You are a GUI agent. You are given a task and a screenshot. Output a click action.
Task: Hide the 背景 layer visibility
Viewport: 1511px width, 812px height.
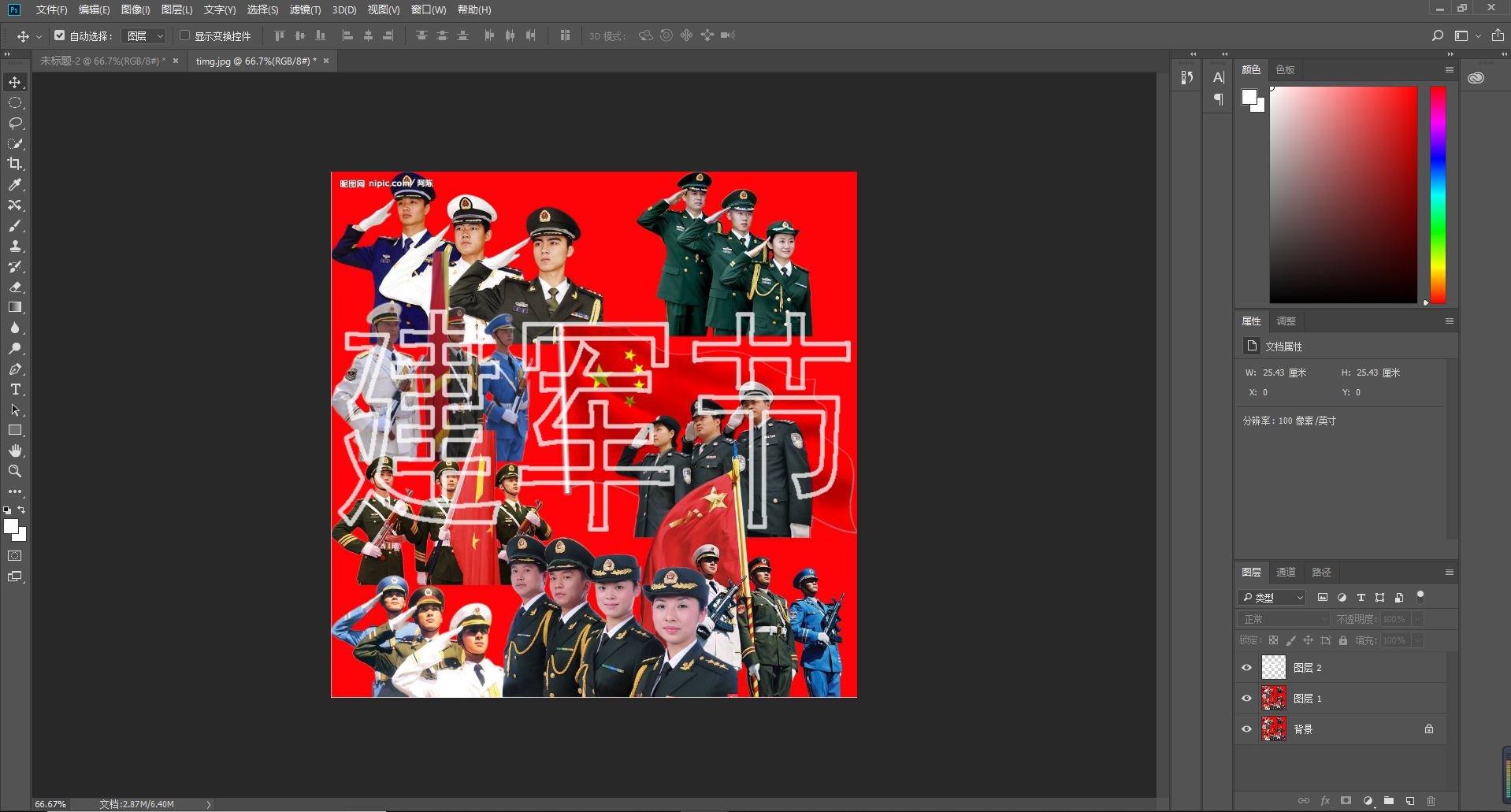pos(1246,729)
